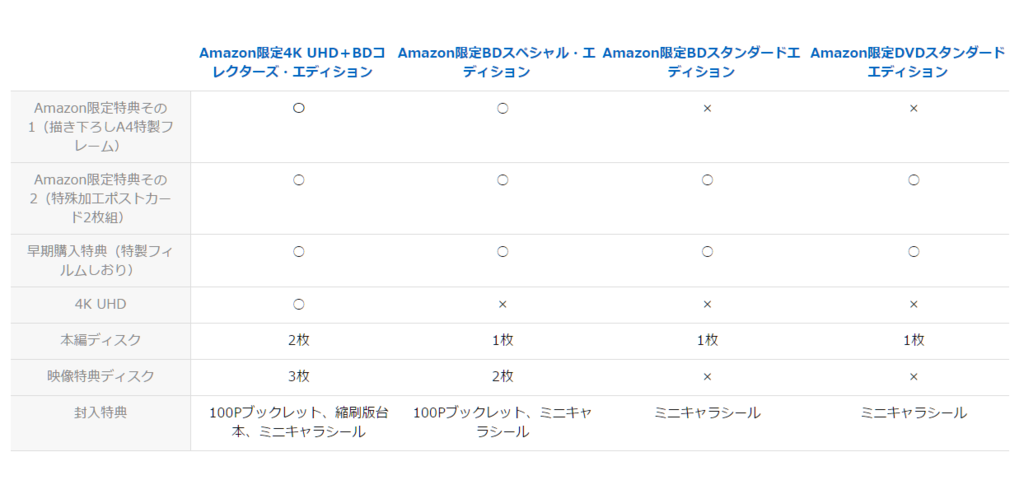
Task: Click BDスペシャル edition's × in 4K UHD row
Action: click(x=502, y=304)
